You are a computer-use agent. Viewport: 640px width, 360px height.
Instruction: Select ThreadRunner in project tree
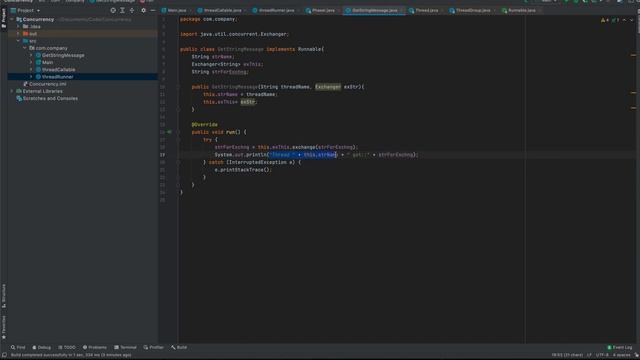coord(58,77)
